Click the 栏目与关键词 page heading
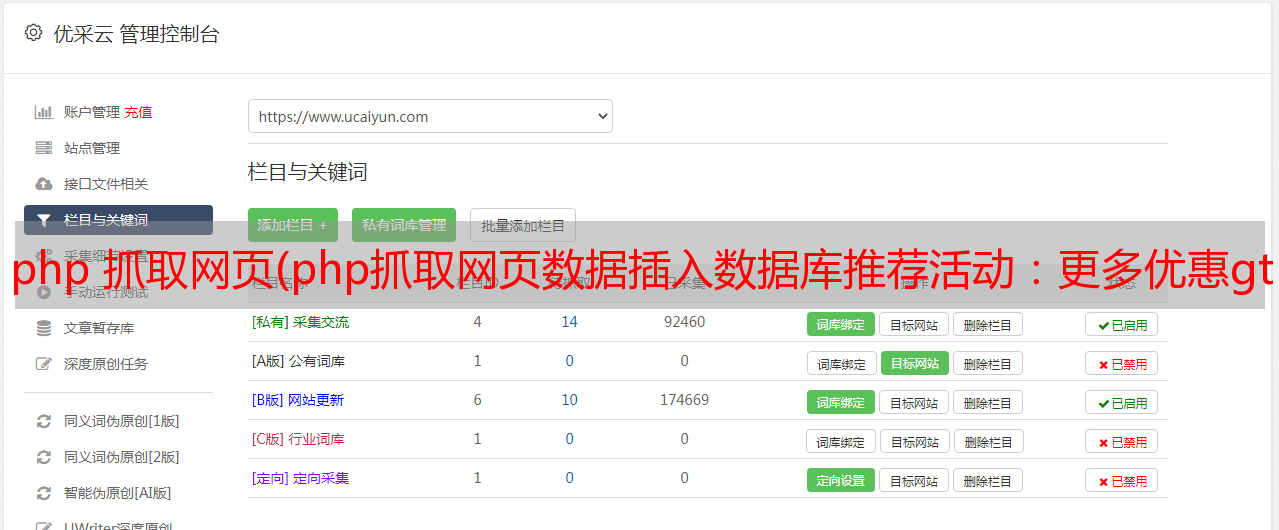This screenshot has width=1279, height=530. [308, 172]
